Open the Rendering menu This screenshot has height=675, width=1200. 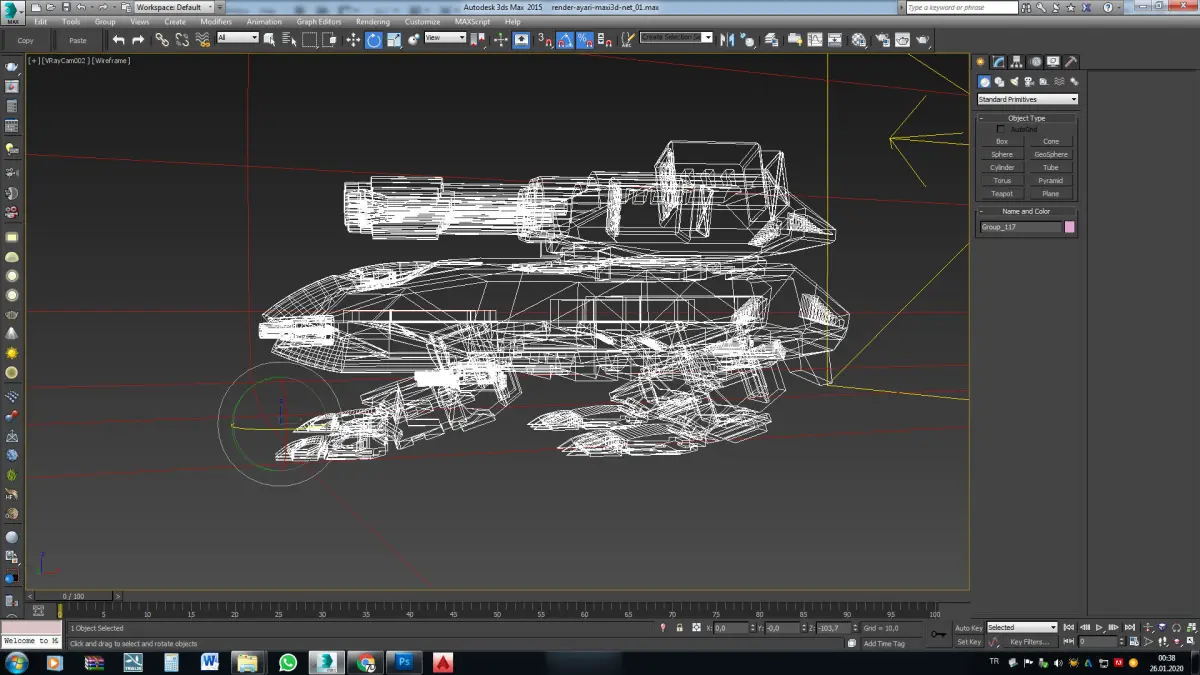(373, 21)
